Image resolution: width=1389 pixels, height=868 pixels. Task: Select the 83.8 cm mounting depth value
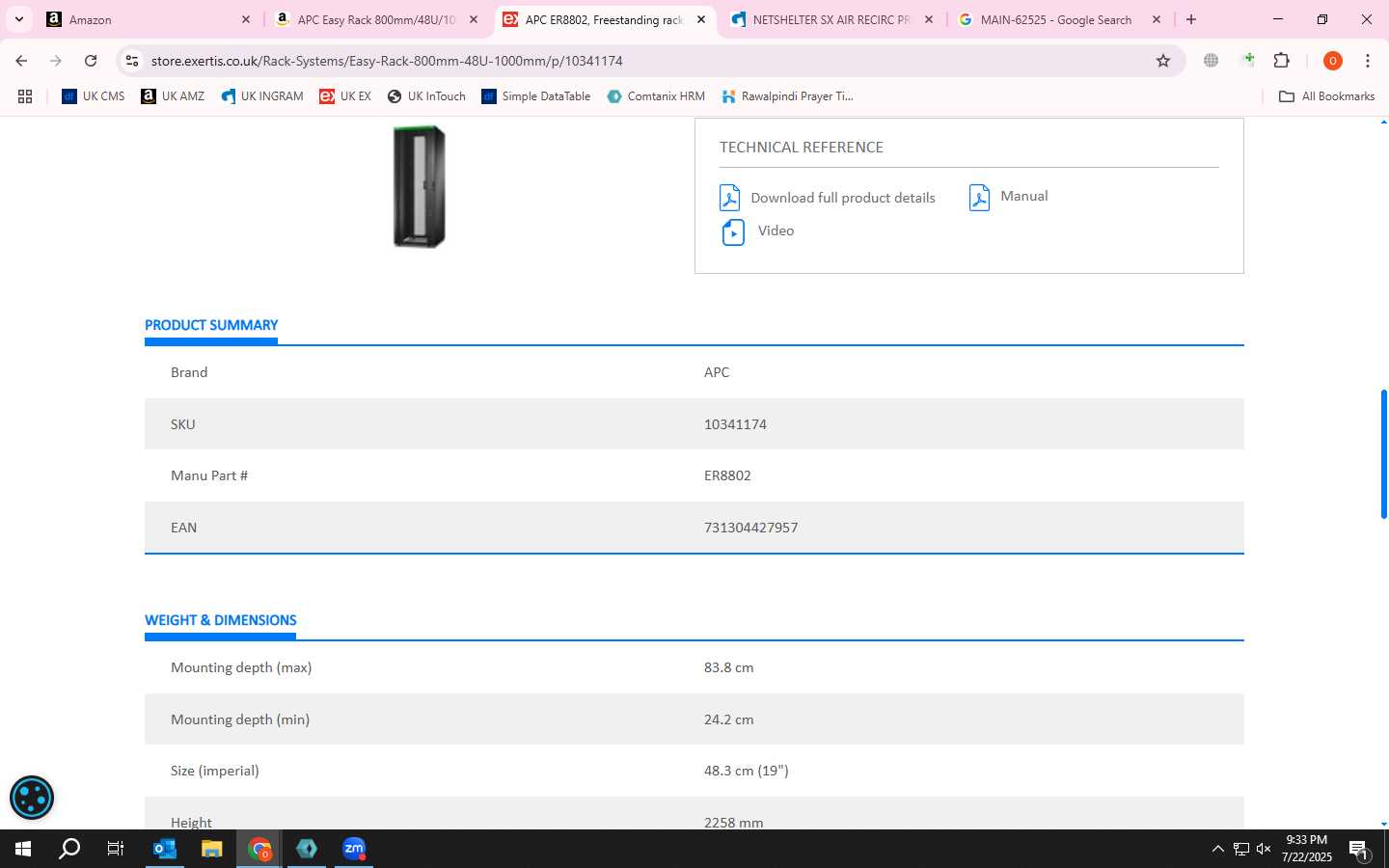[x=728, y=667]
